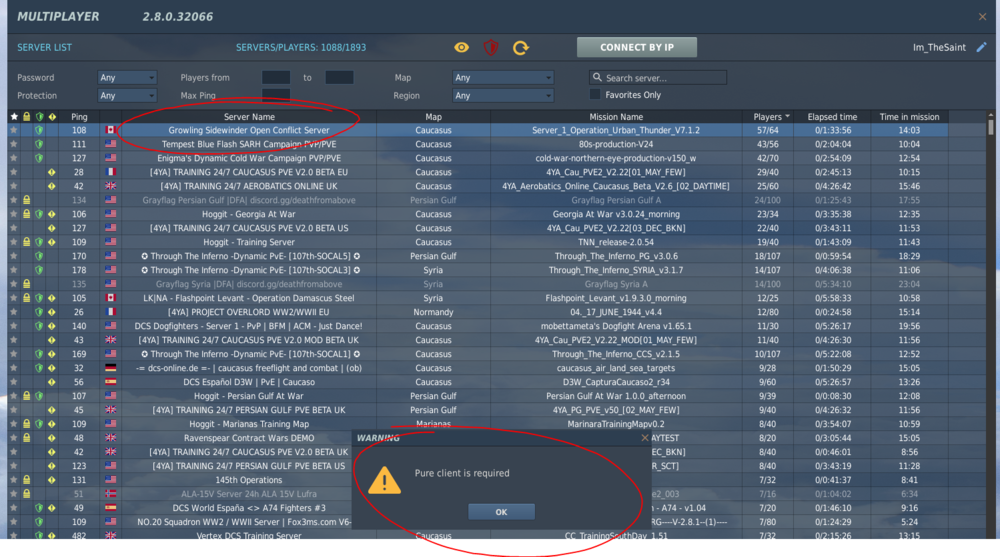Click the yellow diamond column header icon
Screen dimensions: 1000x557
52,117
